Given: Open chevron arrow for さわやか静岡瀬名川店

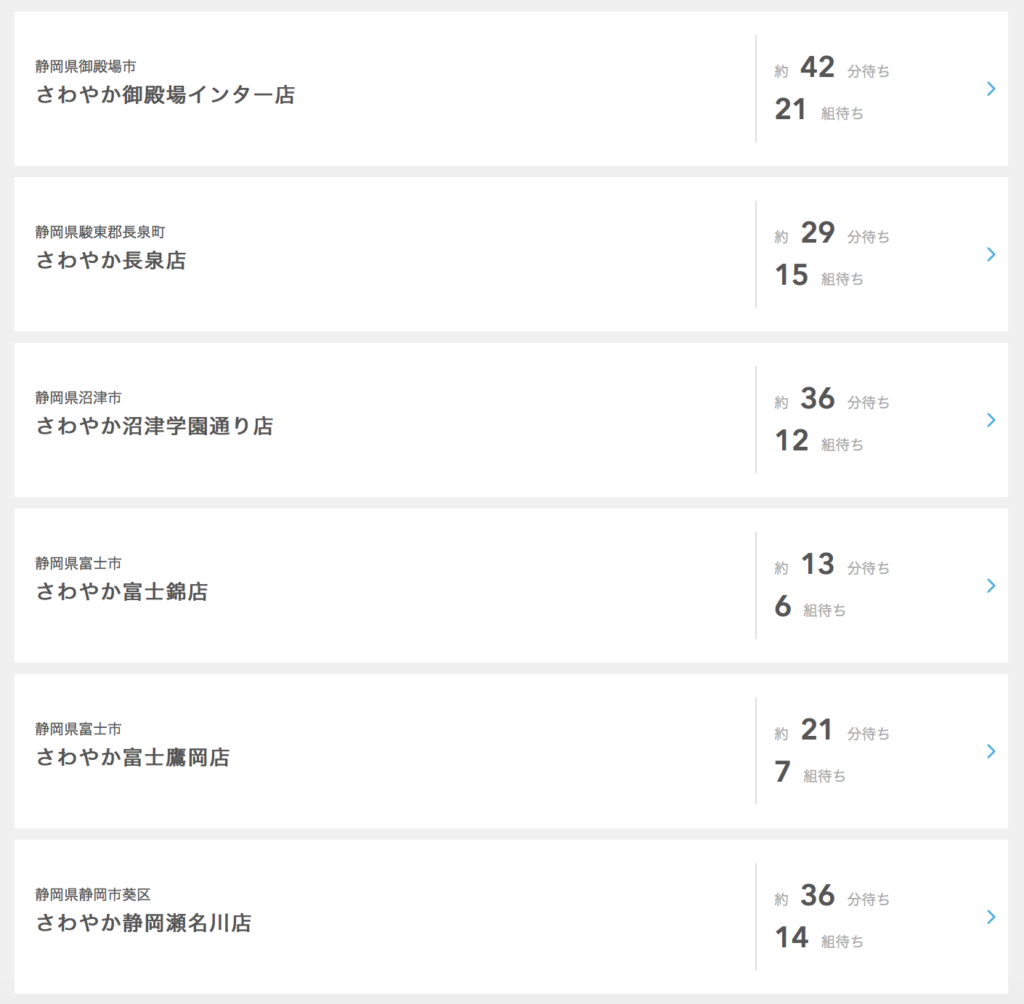Looking at the screenshot, I should pos(991,917).
